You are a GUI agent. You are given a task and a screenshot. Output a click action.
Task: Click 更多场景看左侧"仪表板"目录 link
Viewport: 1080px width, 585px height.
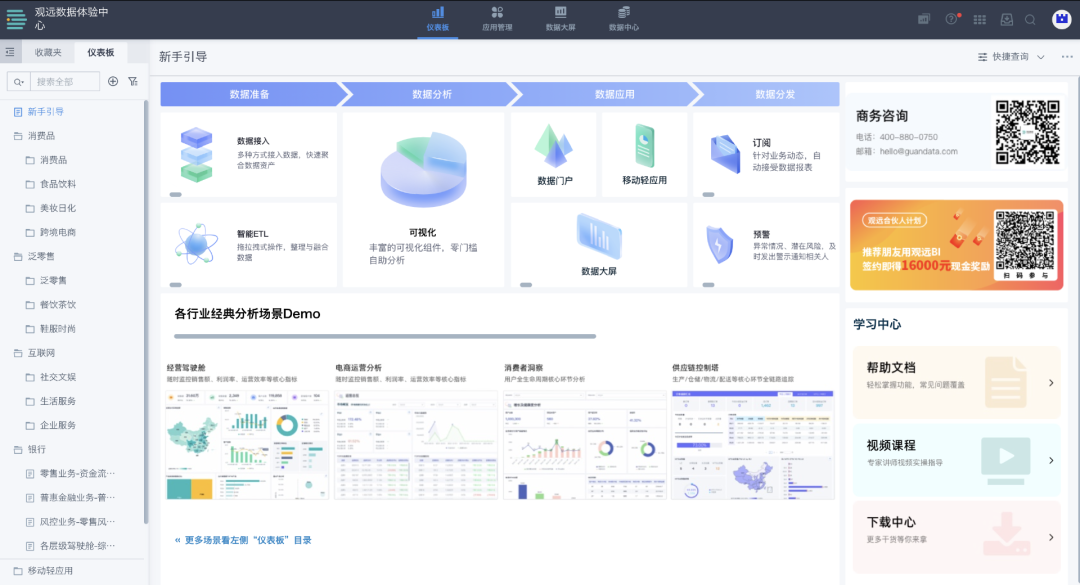[x=243, y=540]
